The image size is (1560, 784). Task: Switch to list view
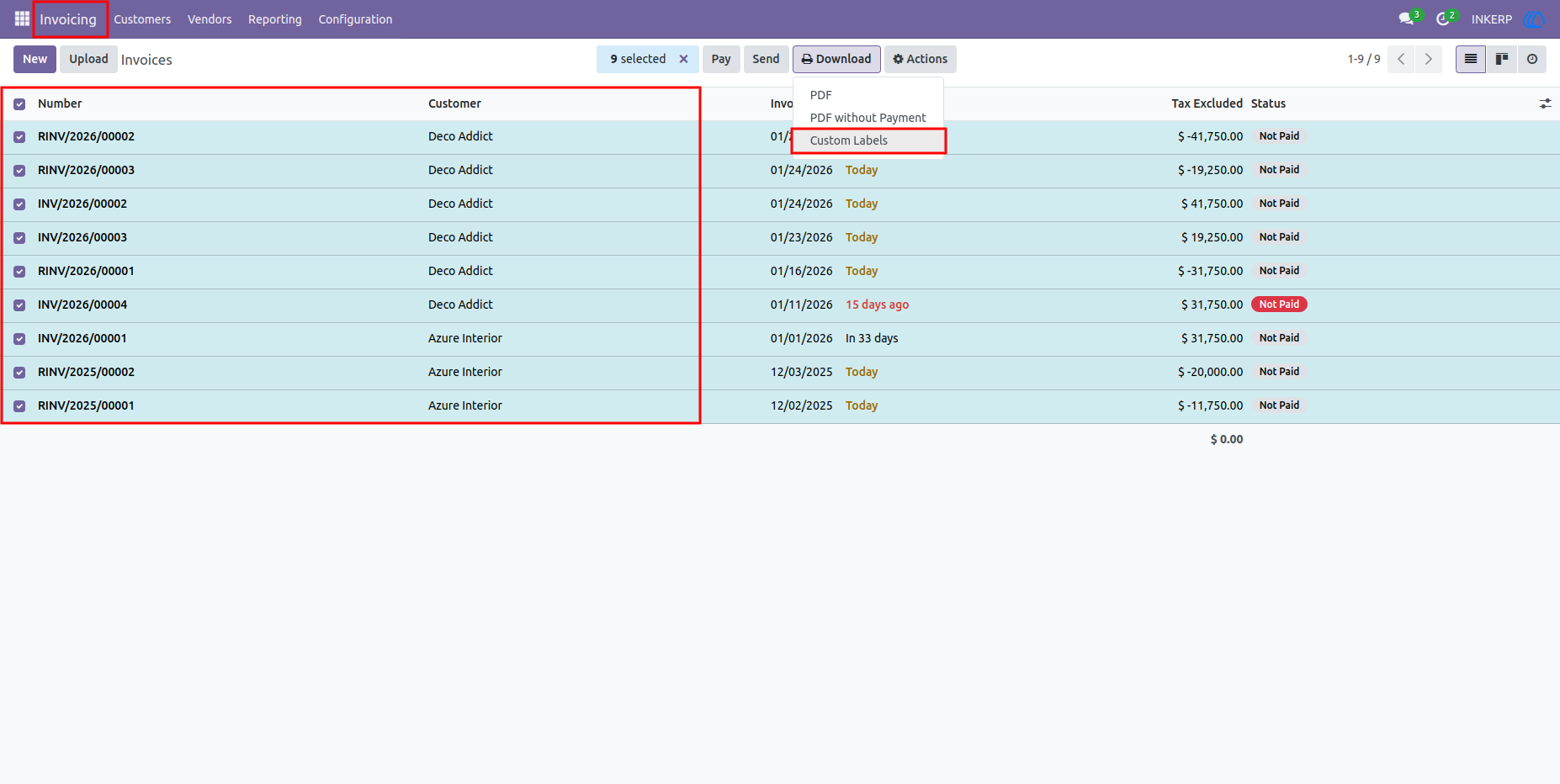[1471, 59]
